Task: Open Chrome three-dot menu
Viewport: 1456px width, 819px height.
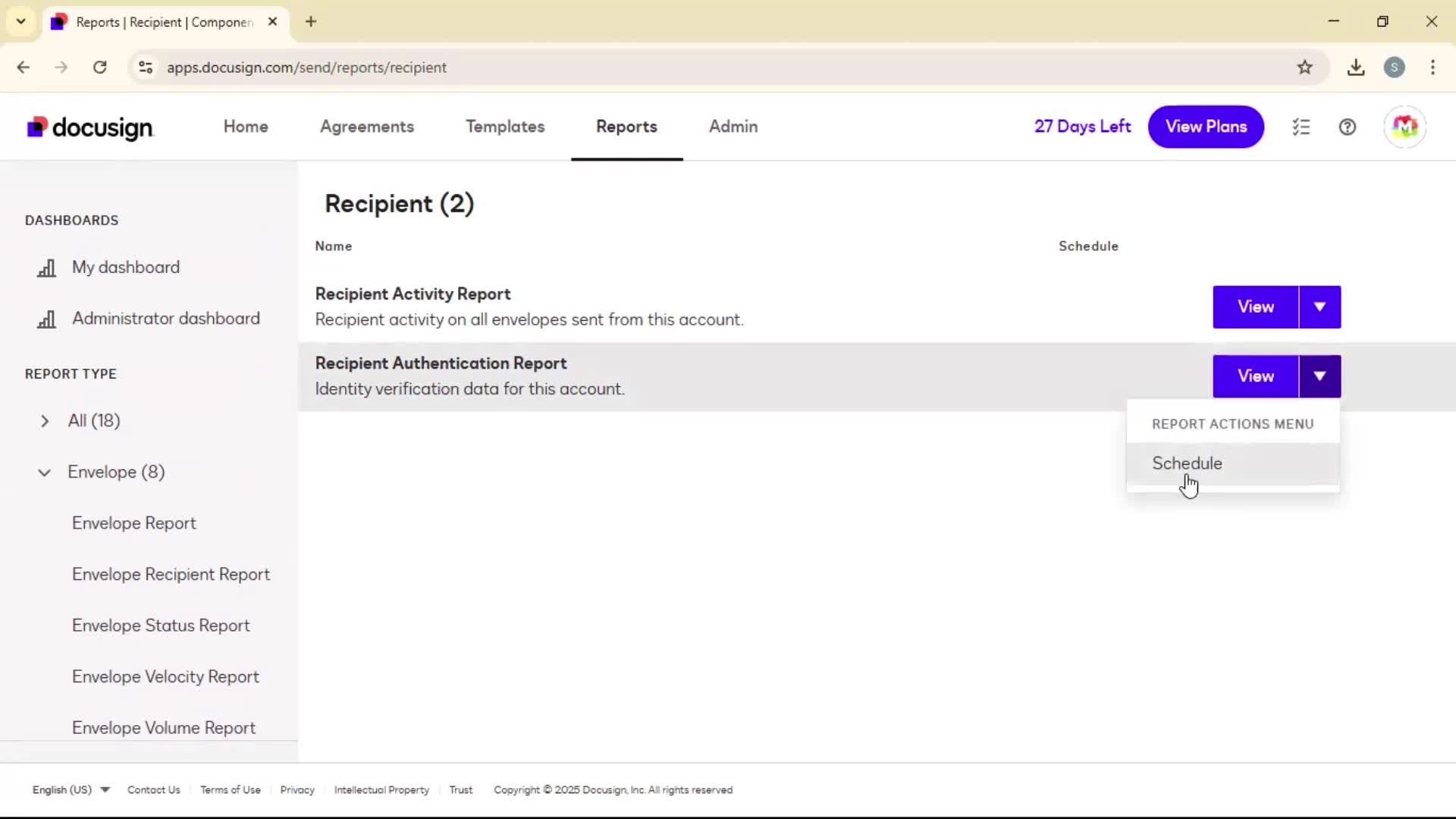Action: pos(1432,67)
